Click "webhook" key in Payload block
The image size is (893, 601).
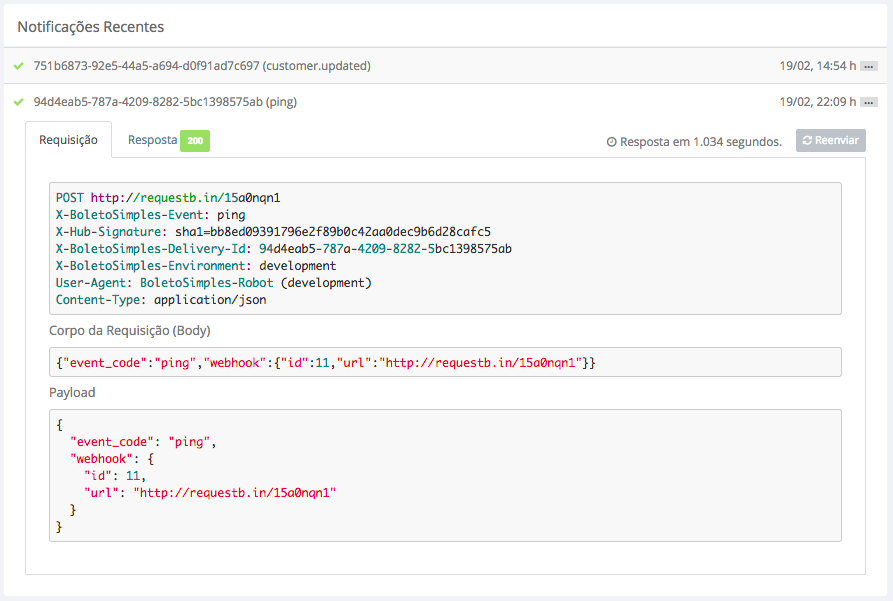[101, 459]
